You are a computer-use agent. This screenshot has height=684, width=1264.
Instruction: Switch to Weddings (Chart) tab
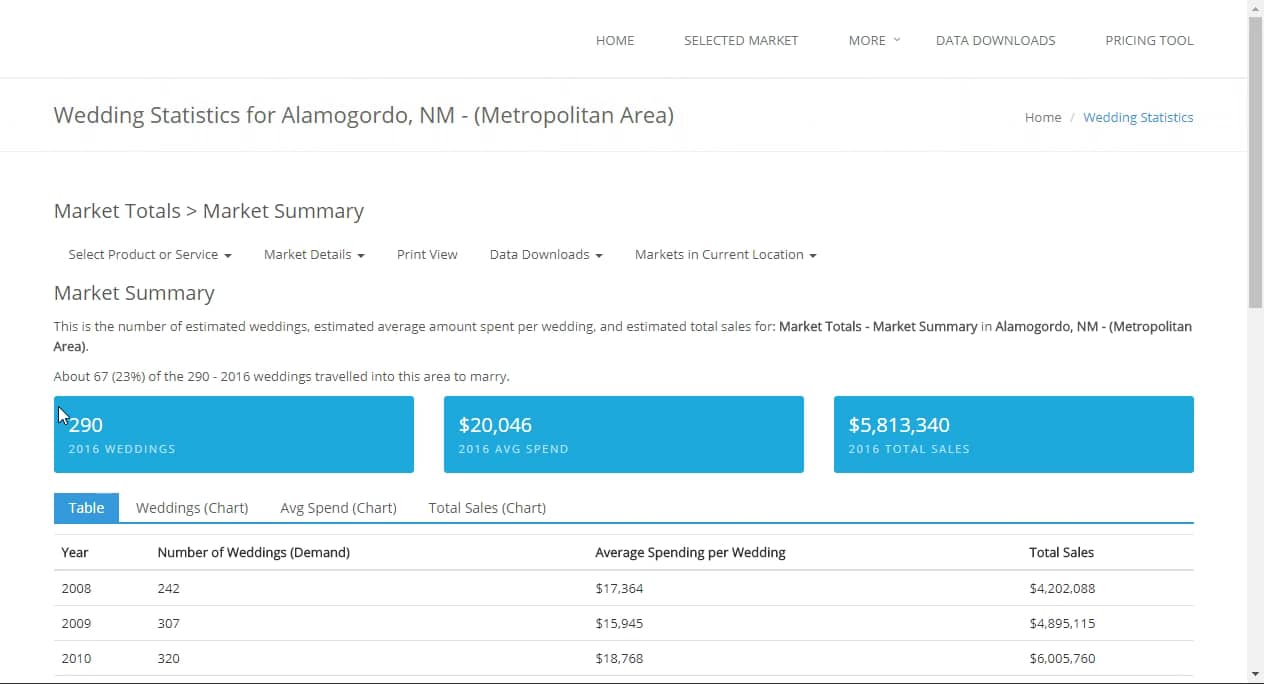[192, 507]
